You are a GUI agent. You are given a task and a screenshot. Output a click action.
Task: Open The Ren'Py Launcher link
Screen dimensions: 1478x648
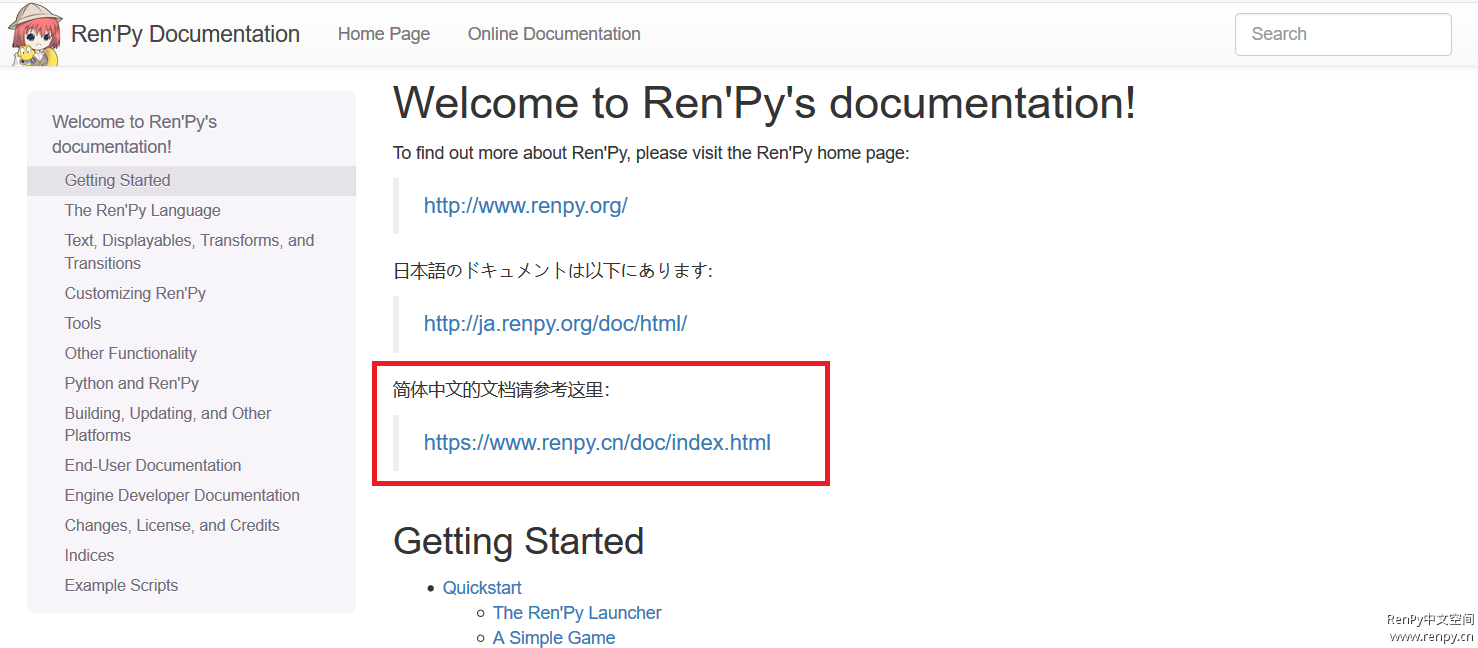pyautogui.click(x=577, y=613)
